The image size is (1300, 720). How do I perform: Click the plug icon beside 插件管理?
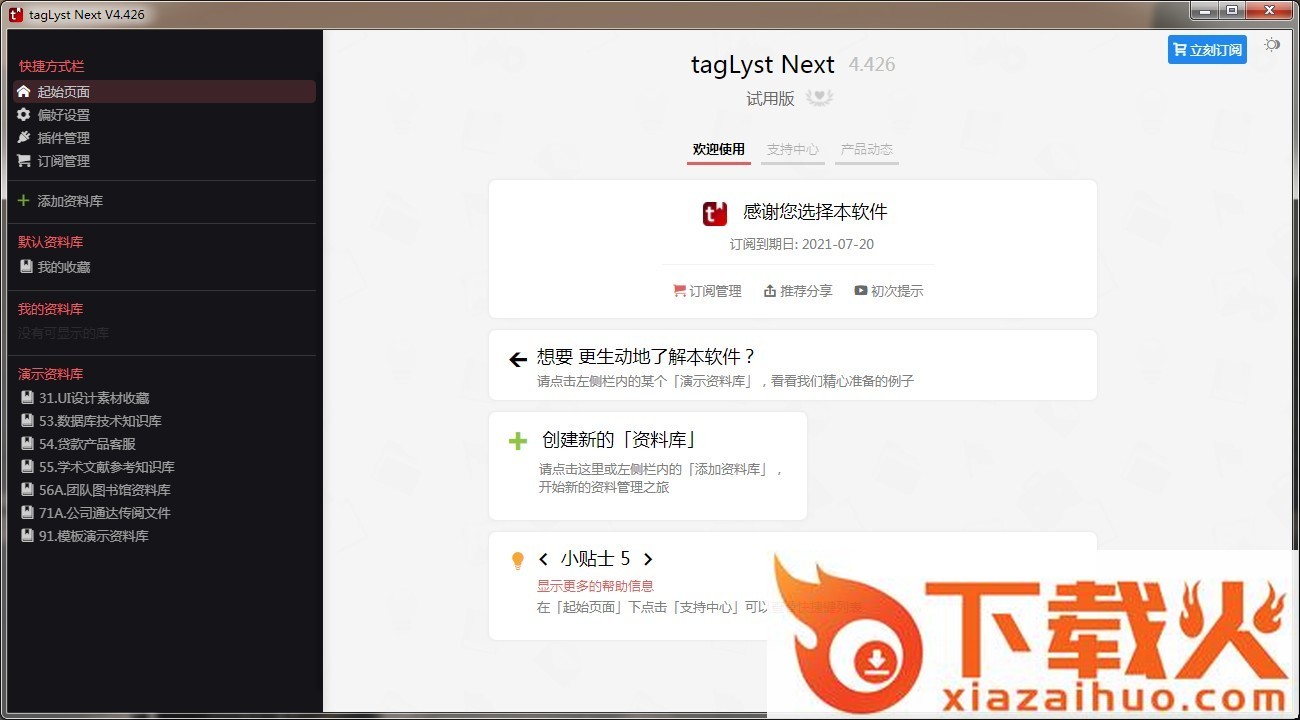24,137
